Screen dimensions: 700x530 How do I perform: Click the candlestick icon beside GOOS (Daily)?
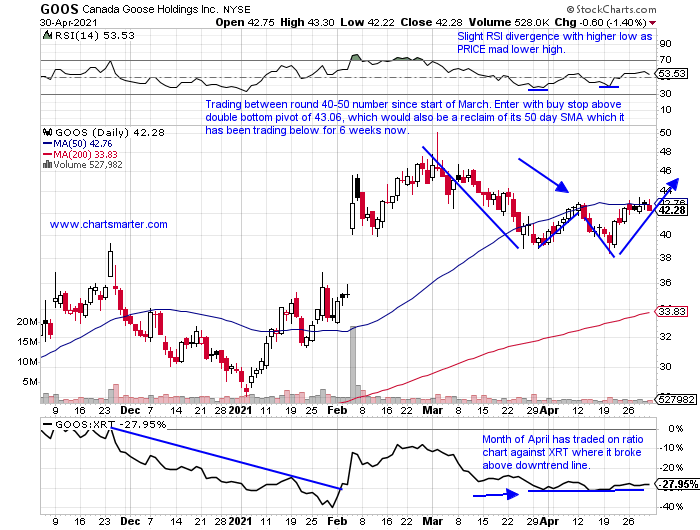[47, 132]
